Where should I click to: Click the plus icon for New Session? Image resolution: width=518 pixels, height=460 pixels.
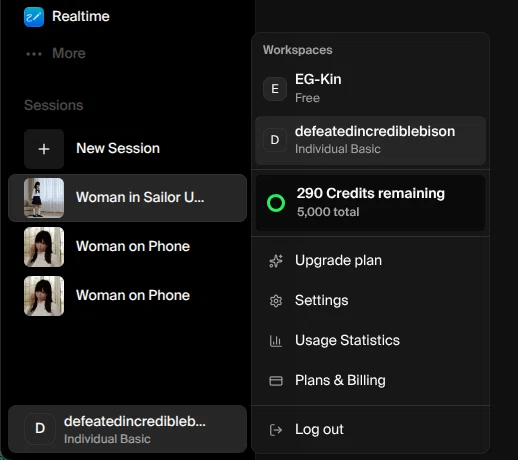pyautogui.click(x=44, y=149)
